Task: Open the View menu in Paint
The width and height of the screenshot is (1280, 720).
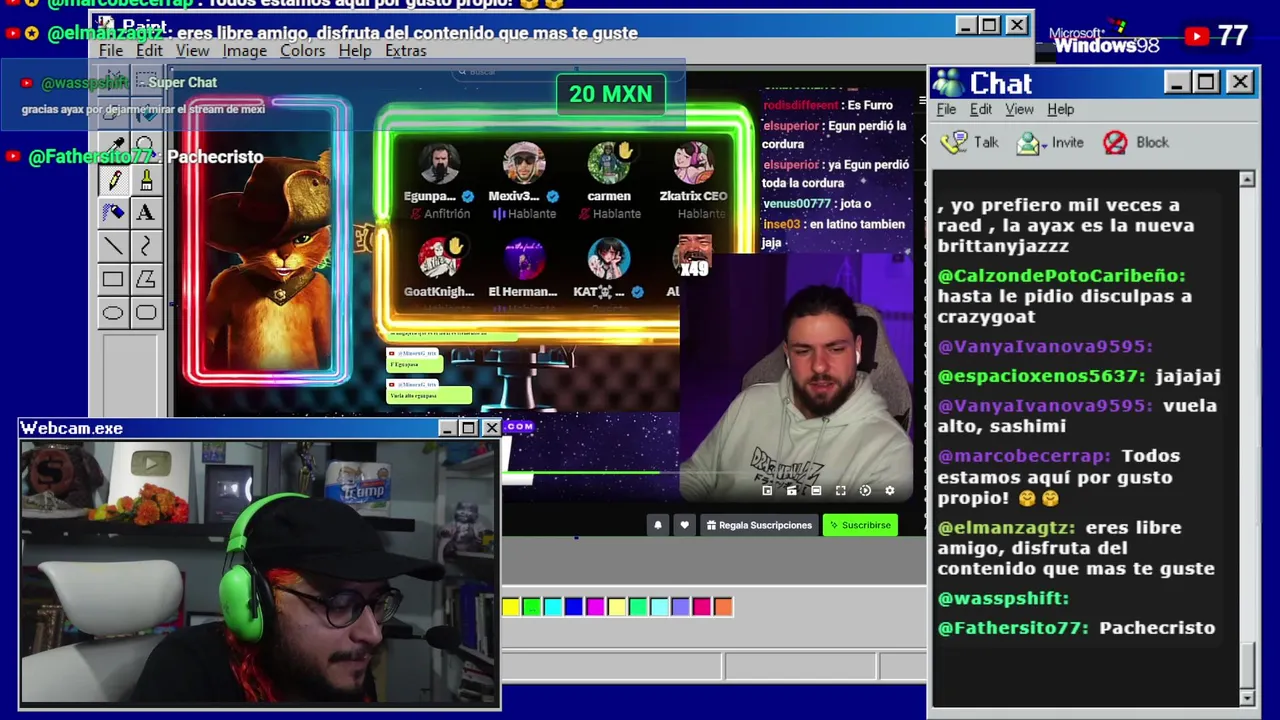Action: point(193,51)
